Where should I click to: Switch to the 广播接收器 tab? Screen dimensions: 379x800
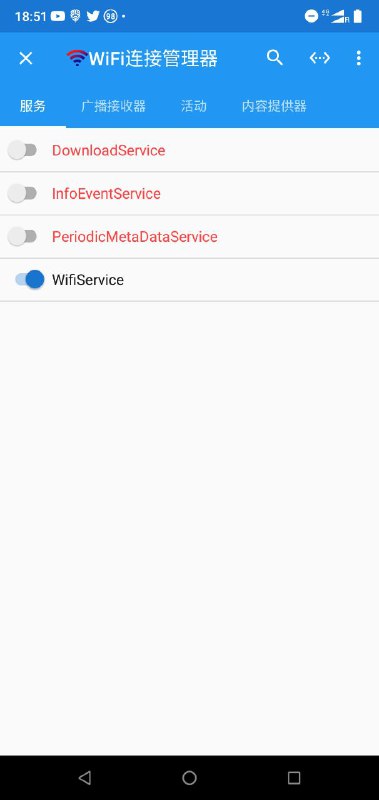(x=113, y=106)
